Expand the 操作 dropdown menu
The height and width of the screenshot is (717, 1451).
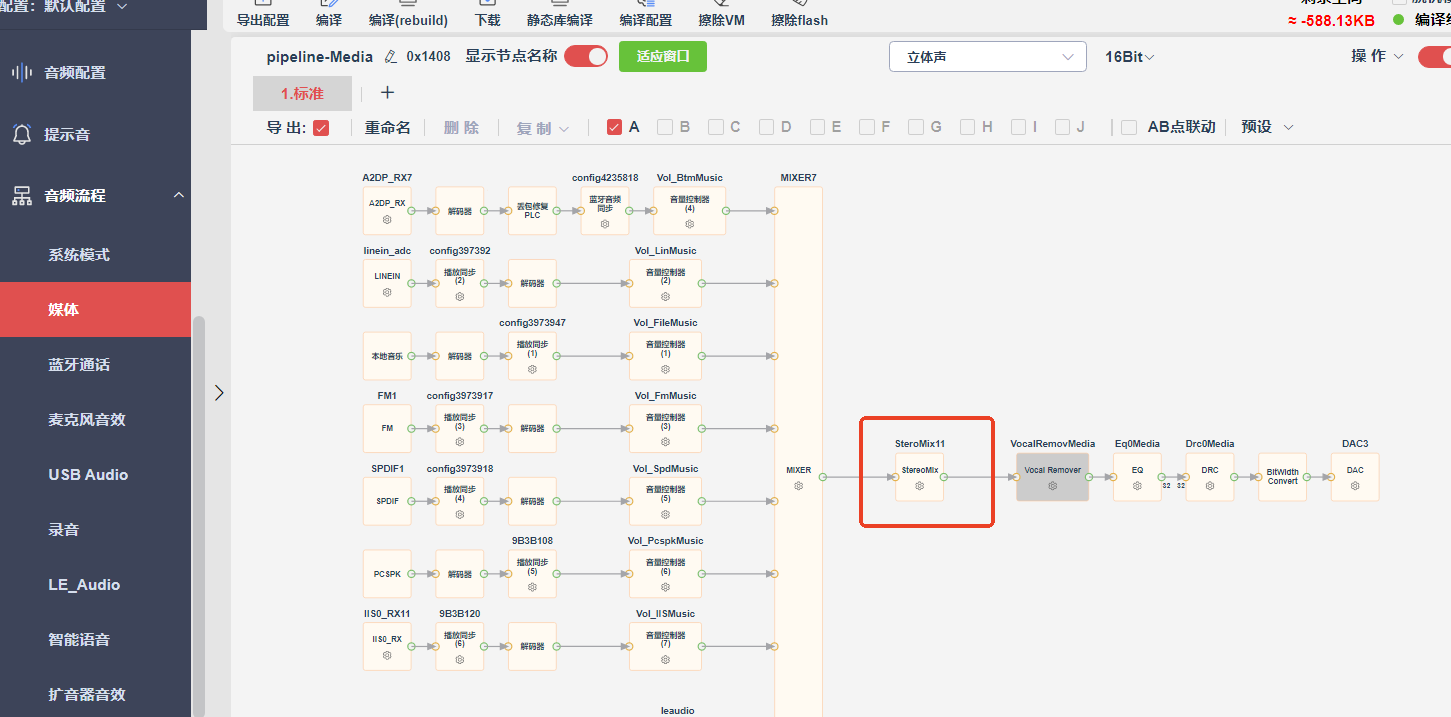(x=1377, y=56)
